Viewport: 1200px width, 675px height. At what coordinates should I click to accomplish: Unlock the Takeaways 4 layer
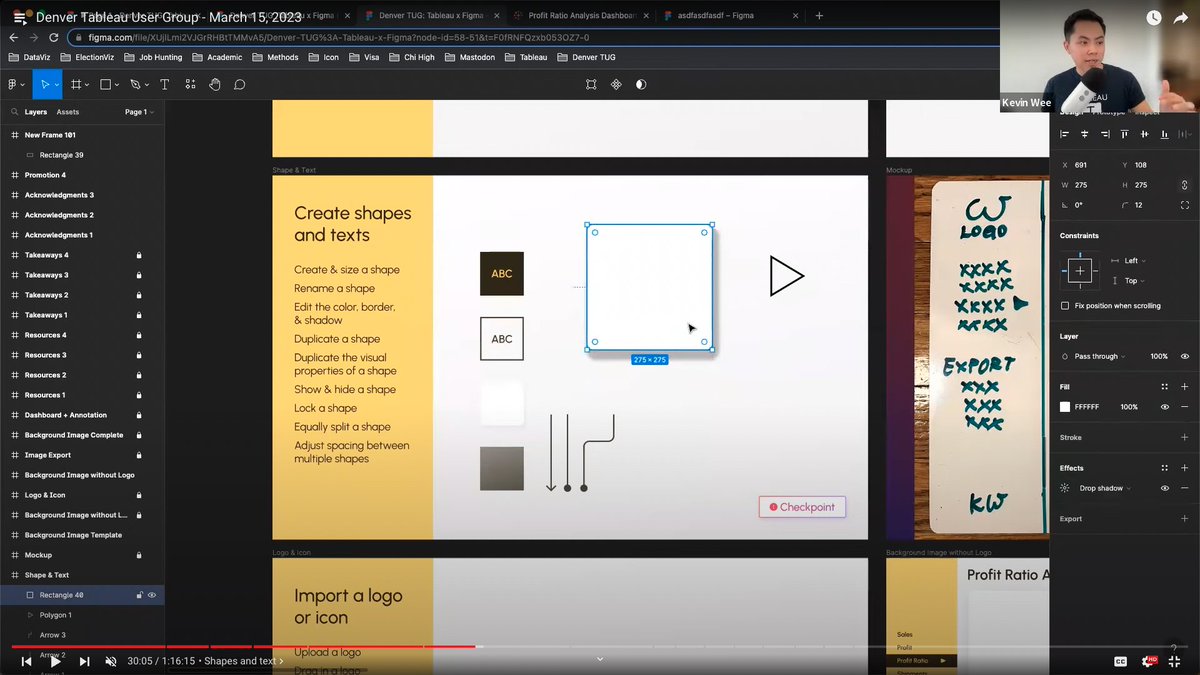[139, 255]
